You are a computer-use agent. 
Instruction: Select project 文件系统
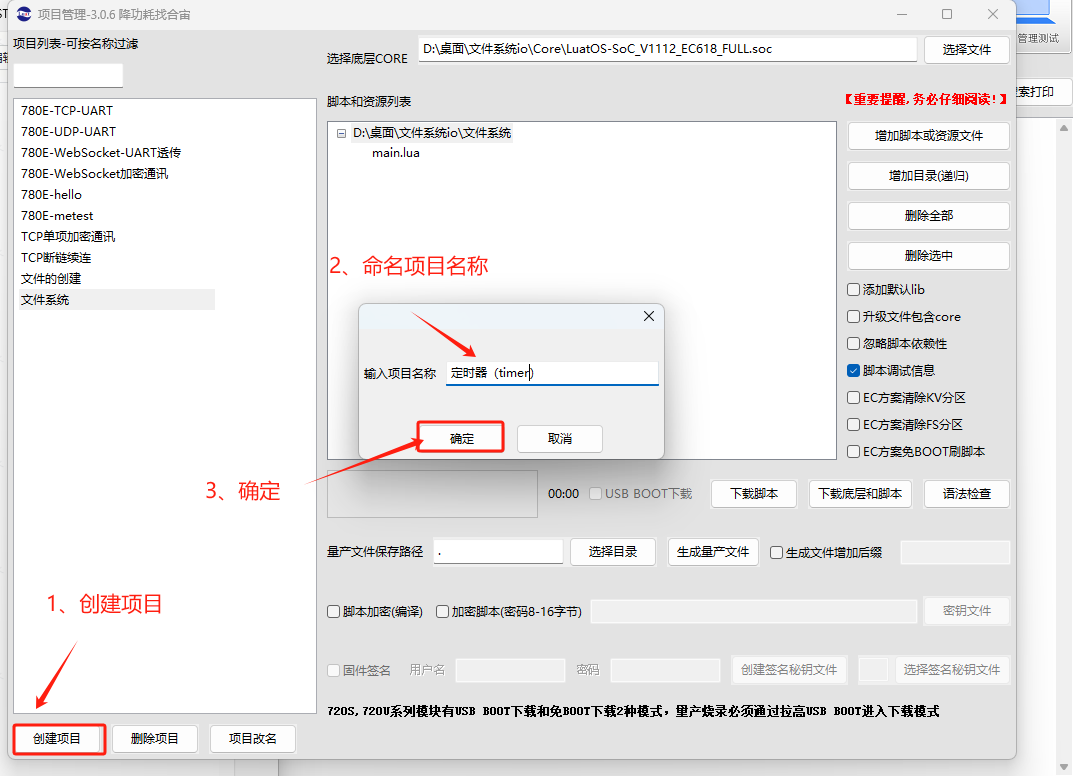point(117,300)
